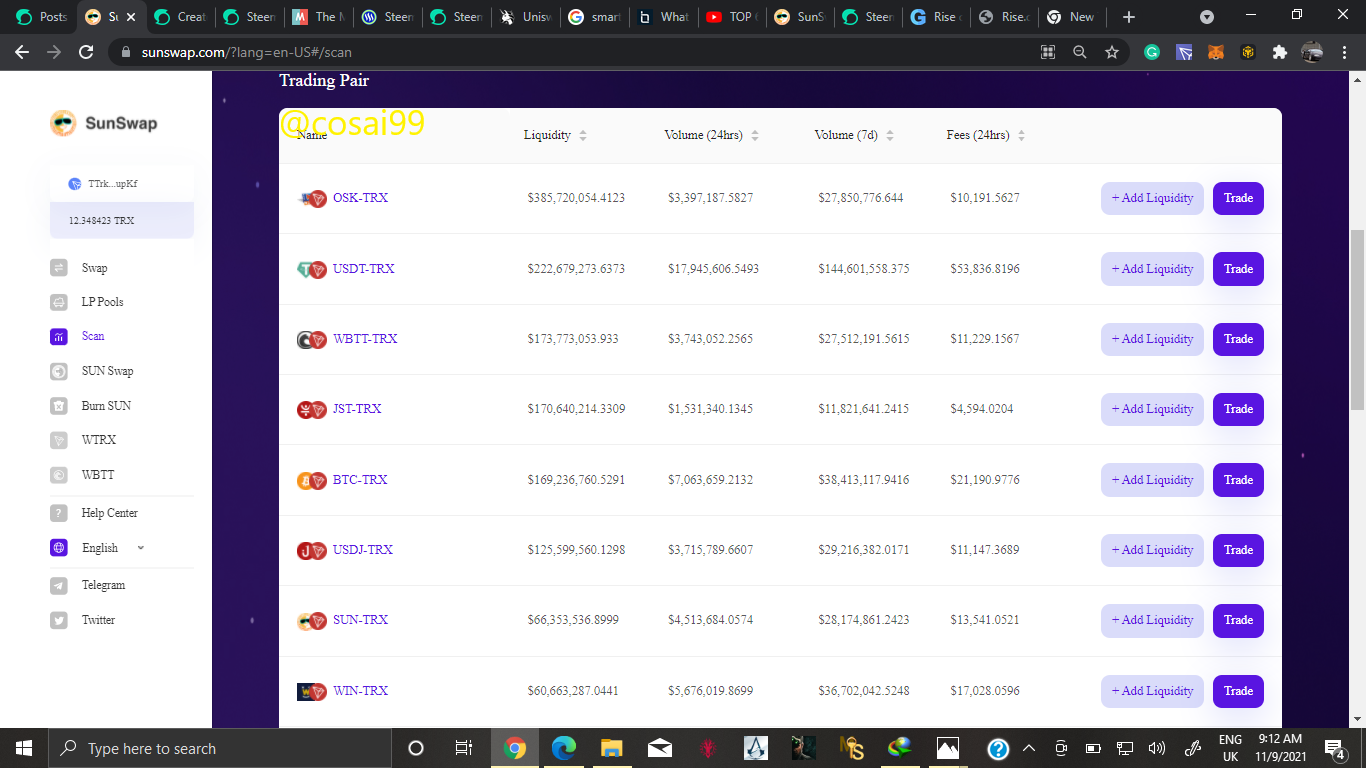Screen dimensions: 1366x768
Task: Open File Explorer from the taskbar
Action: [611, 748]
